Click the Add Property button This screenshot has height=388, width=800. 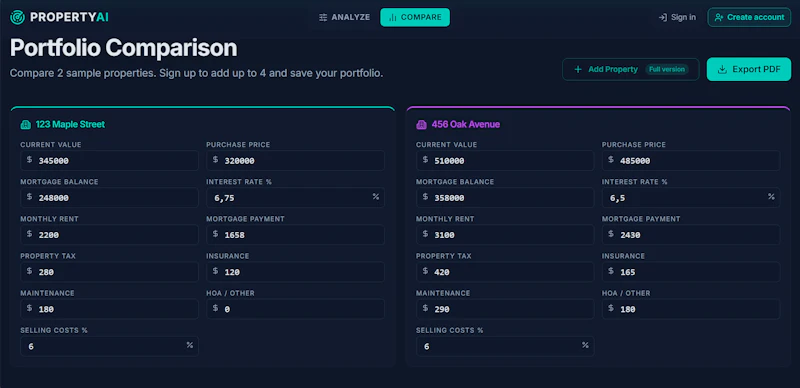point(631,69)
